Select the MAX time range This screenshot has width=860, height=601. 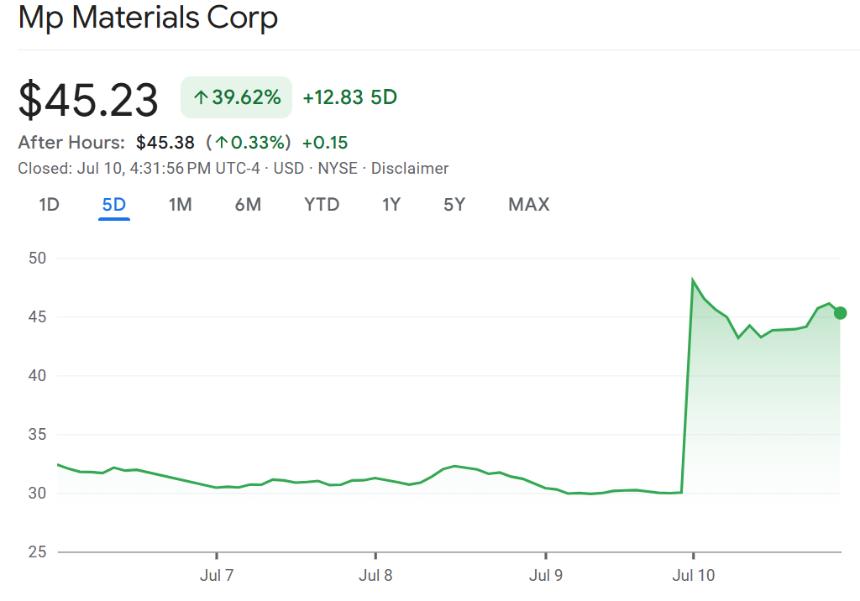(x=529, y=205)
